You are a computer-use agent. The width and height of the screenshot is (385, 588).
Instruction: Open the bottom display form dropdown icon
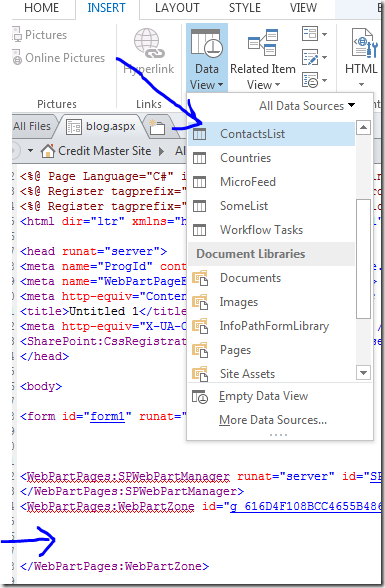coord(314,80)
